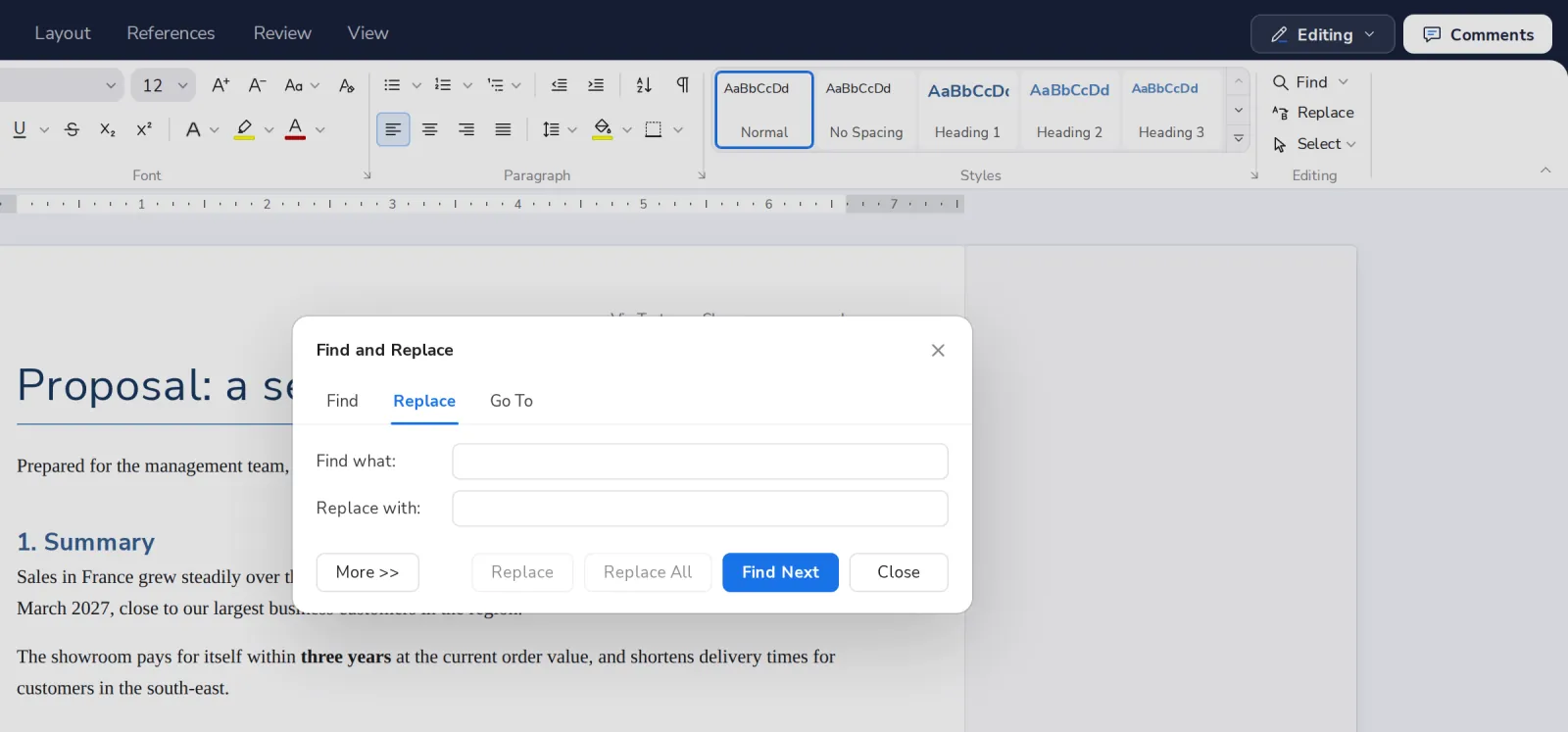Open the Review ribbon tab
Image resolution: width=1568 pixels, height=732 pixels.
click(x=282, y=33)
